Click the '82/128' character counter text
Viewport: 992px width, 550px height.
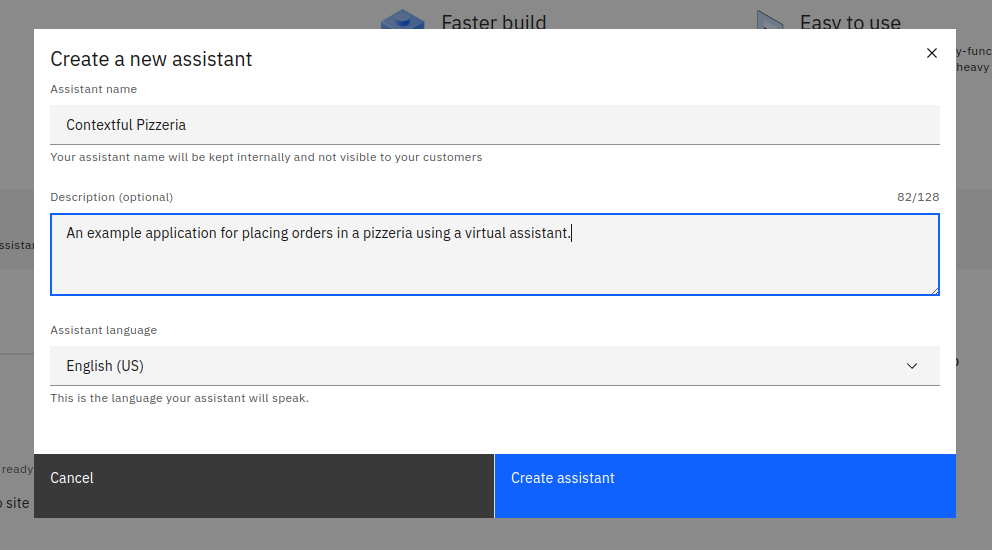pos(918,197)
